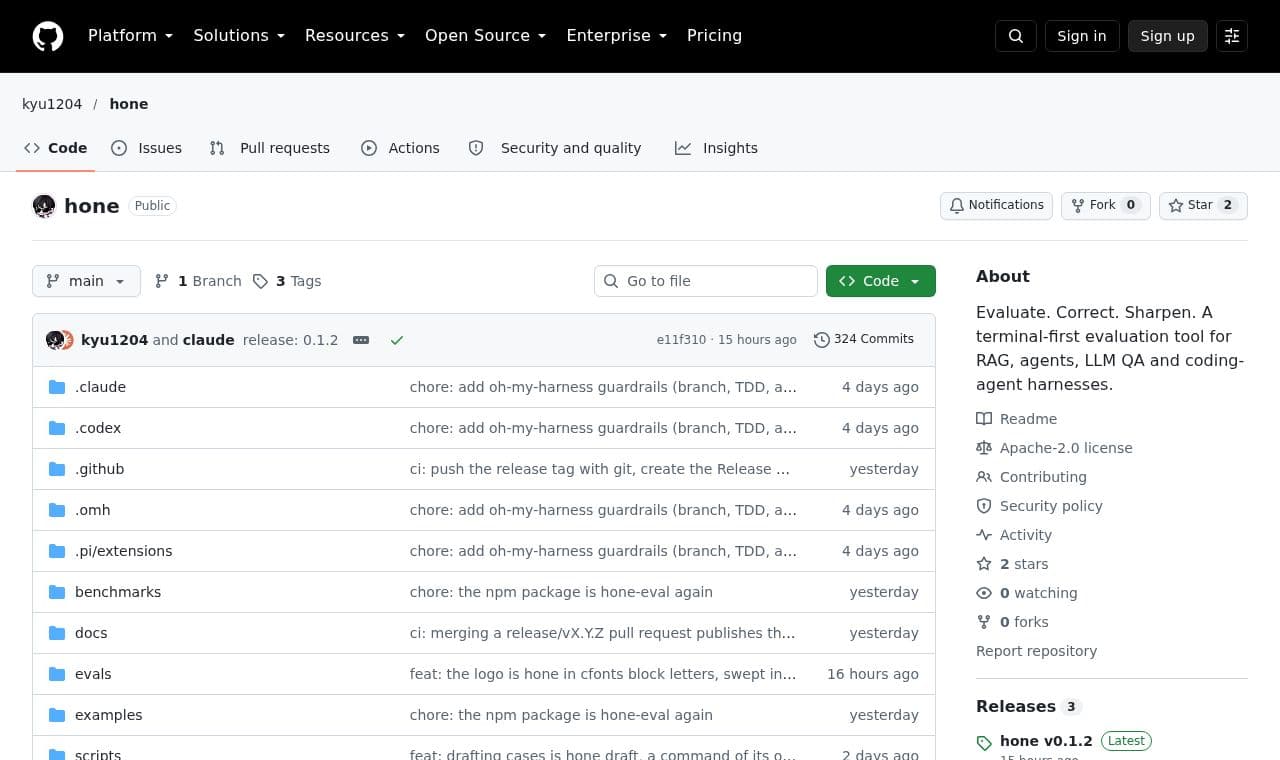Switch to the Pull requests tab
Image resolution: width=1280 pixels, height=760 pixels.
pos(270,148)
